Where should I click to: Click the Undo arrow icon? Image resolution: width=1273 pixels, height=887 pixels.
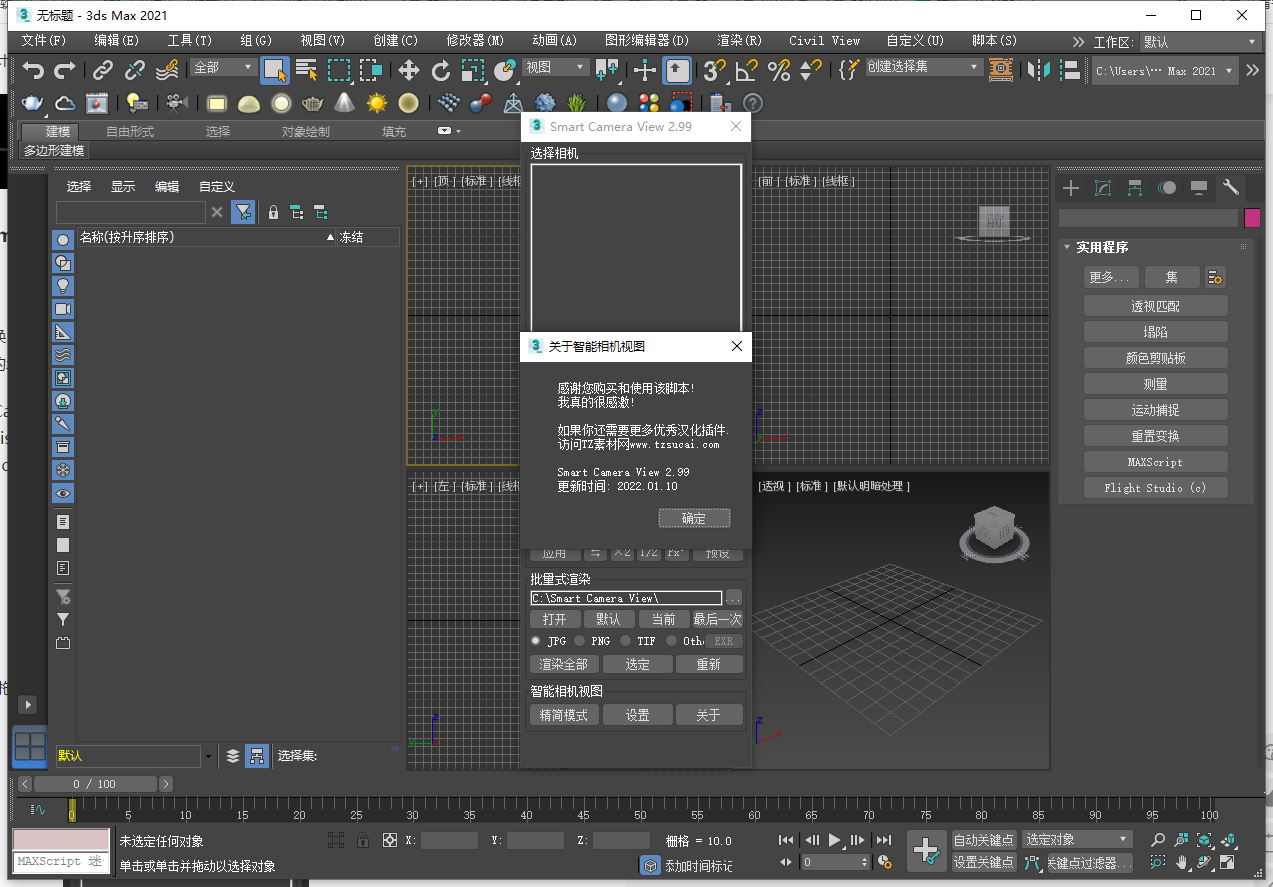35,70
